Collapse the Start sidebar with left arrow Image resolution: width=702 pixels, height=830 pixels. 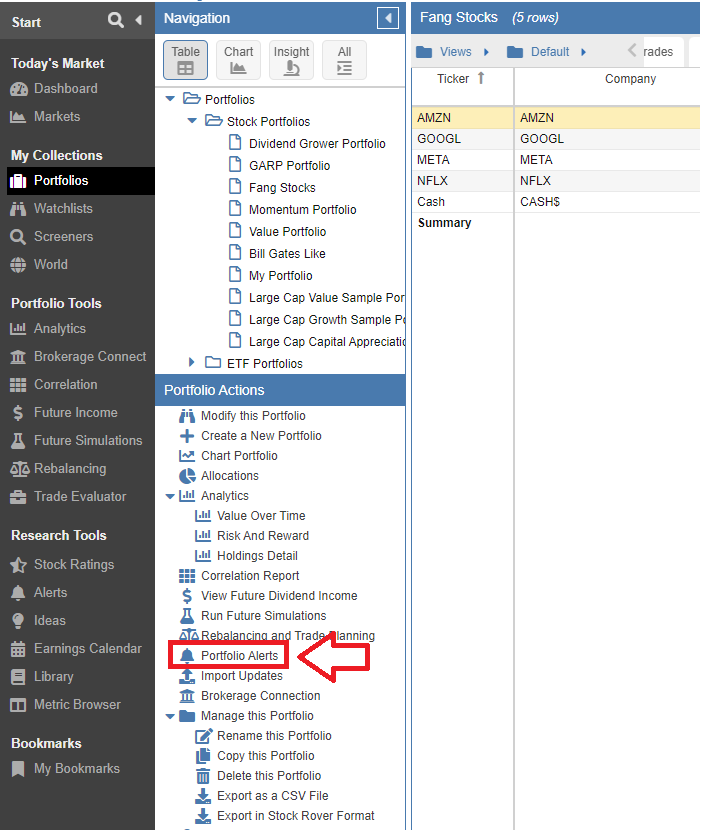click(x=139, y=20)
